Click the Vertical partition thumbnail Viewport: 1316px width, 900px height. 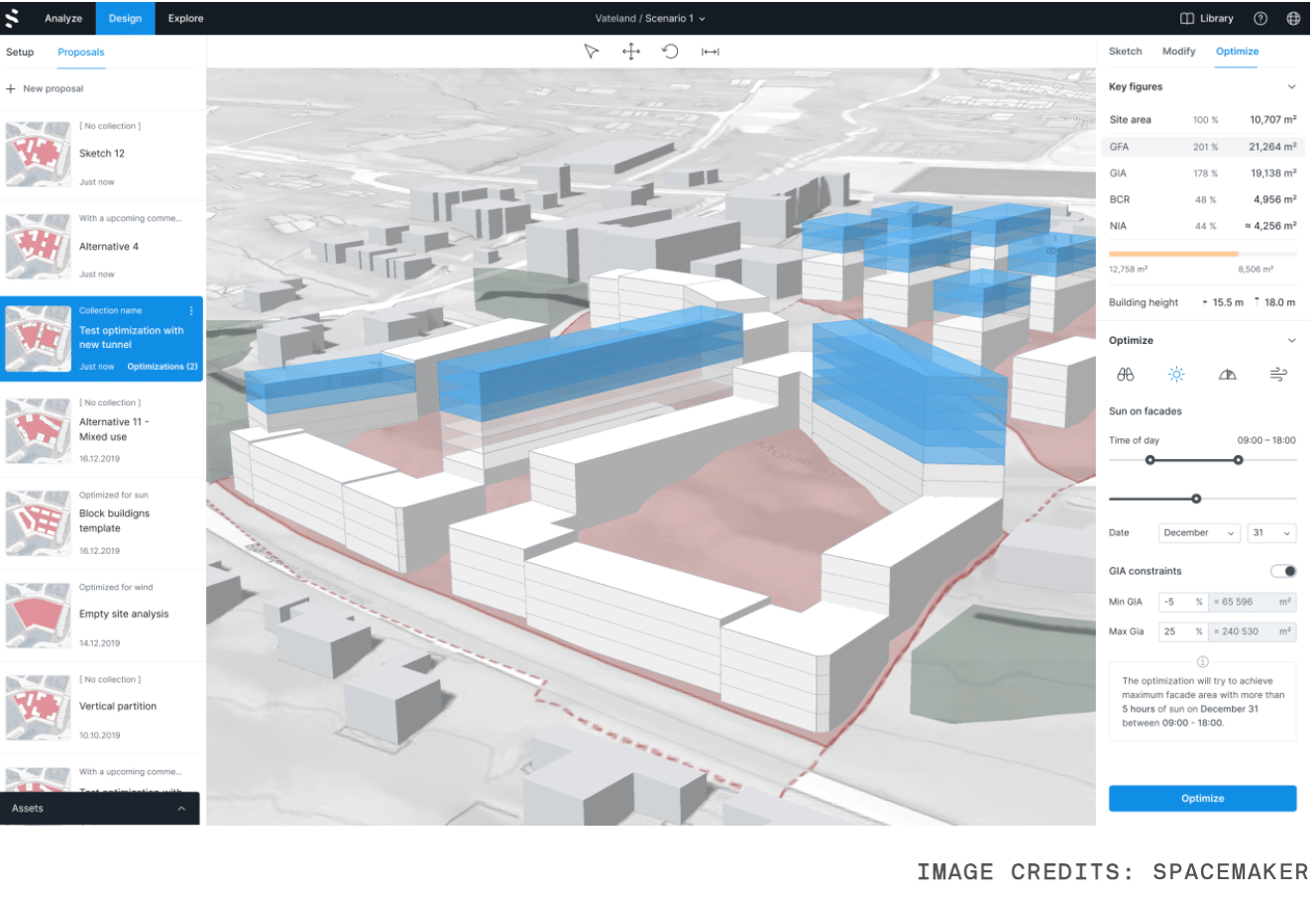(x=39, y=707)
